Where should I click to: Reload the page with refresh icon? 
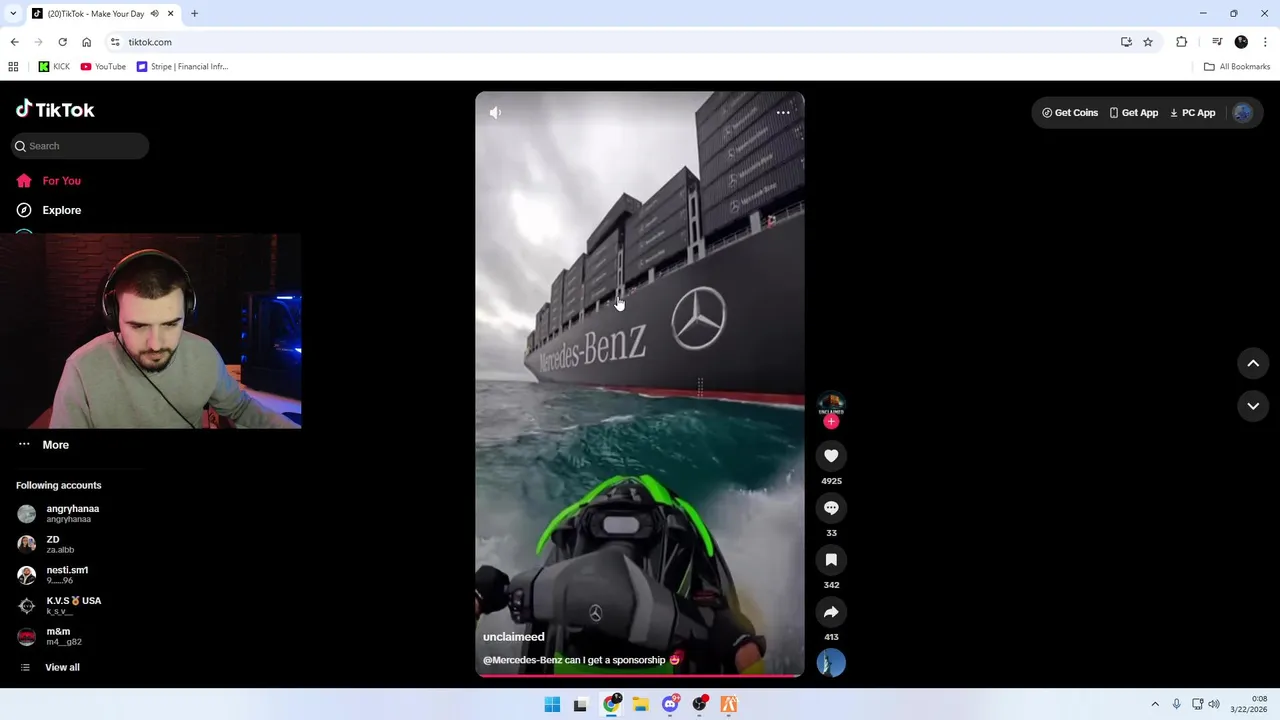point(62,42)
